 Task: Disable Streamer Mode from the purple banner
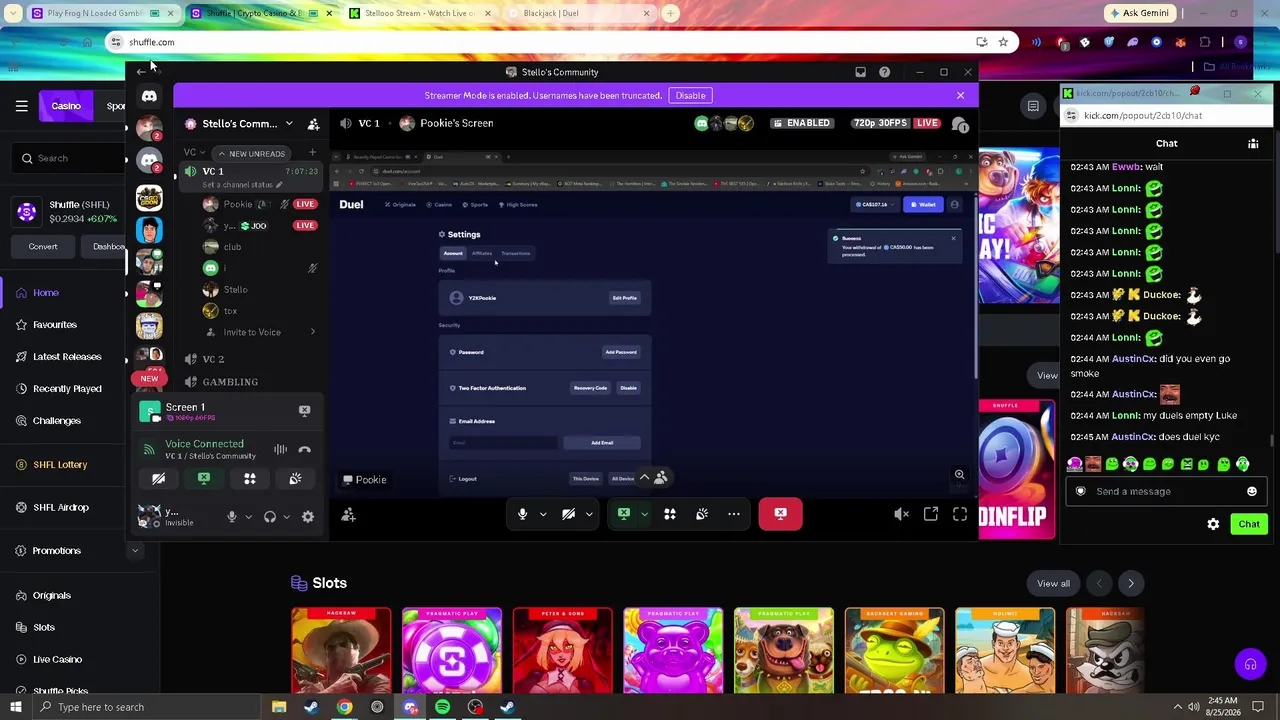coord(690,96)
